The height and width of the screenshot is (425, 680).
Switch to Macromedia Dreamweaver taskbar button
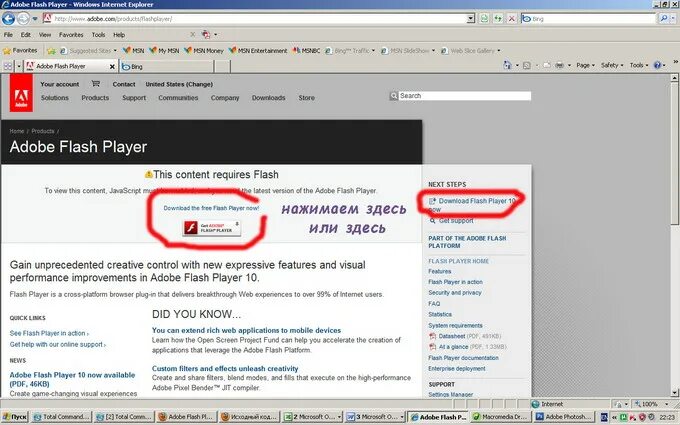[500, 417]
